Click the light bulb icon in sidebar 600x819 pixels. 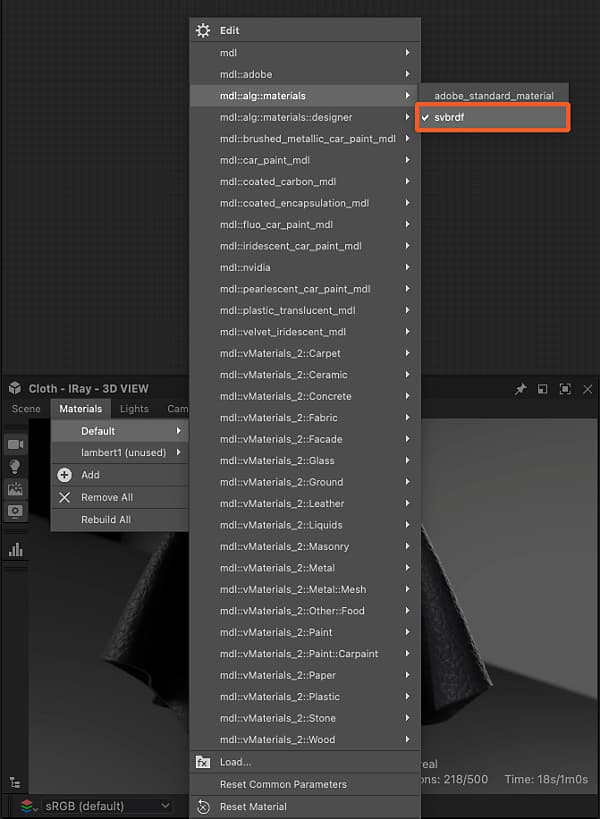pos(15,466)
